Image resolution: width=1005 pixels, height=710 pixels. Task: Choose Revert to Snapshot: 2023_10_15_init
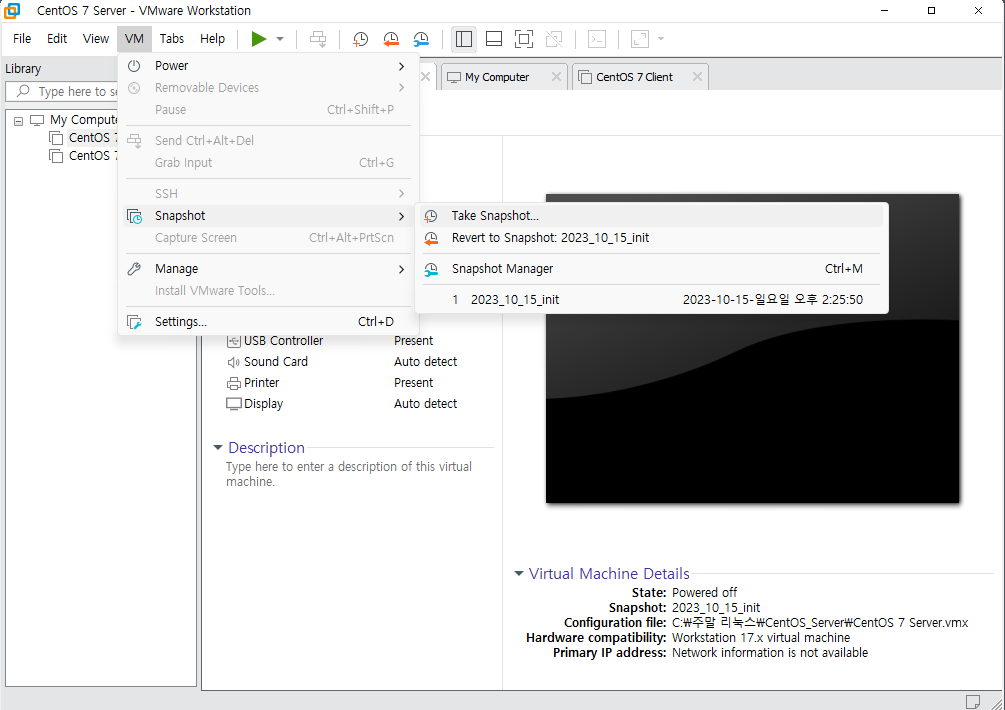coord(651,238)
